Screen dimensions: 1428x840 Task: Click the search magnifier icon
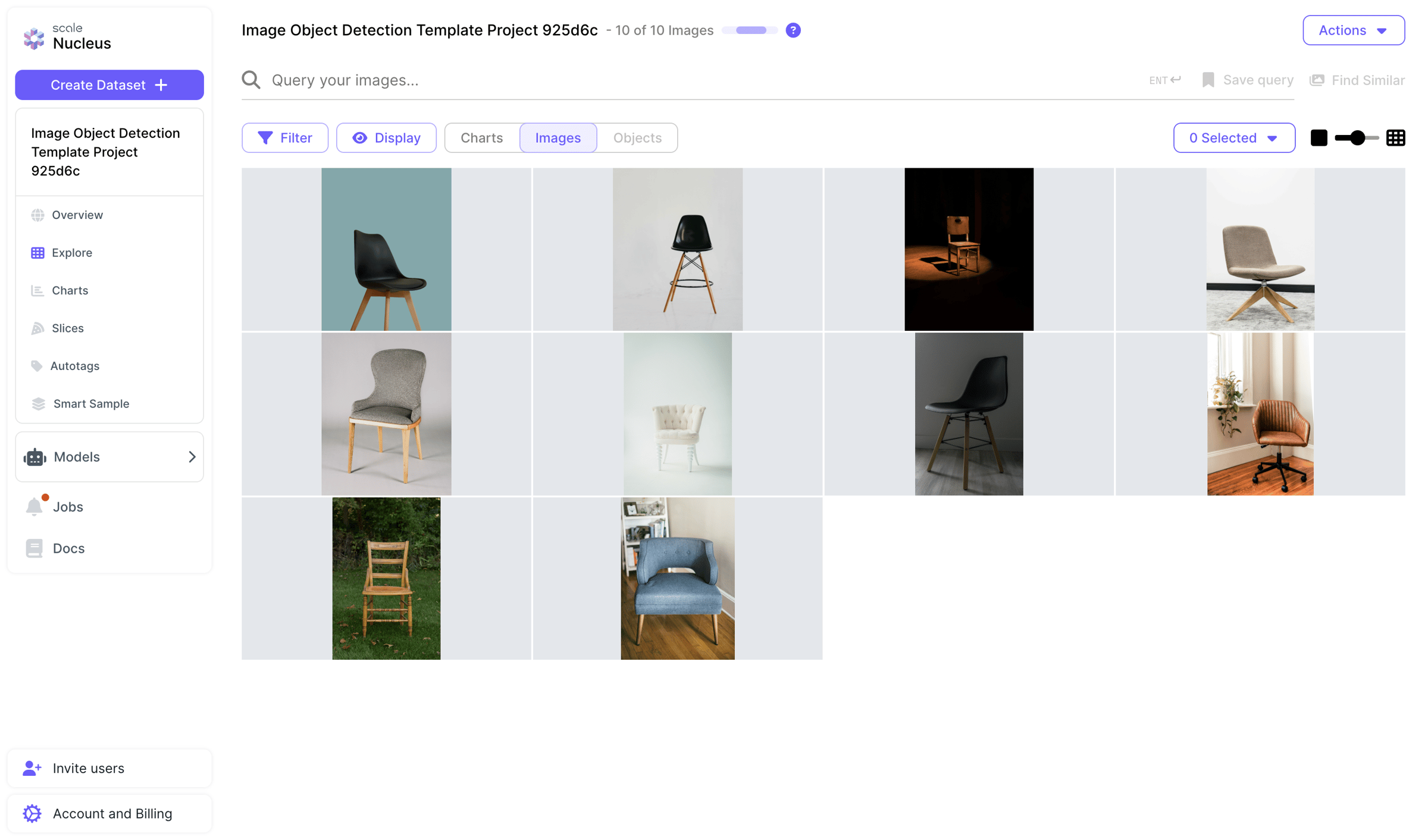click(251, 80)
